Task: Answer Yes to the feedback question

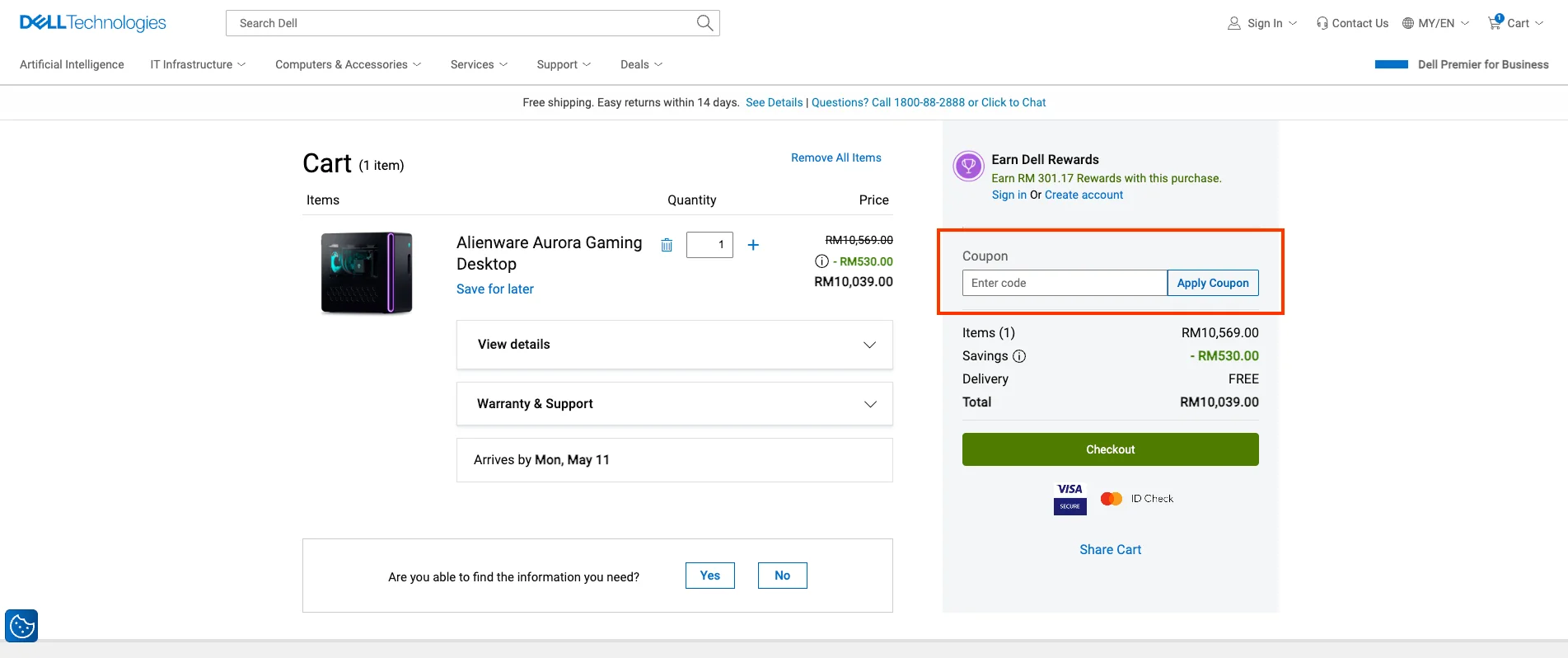Action: point(710,576)
